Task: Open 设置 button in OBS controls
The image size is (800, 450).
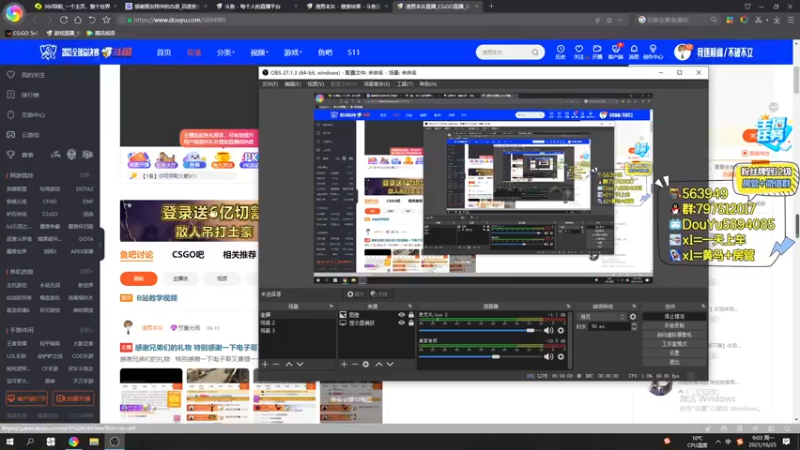Action: coord(674,353)
